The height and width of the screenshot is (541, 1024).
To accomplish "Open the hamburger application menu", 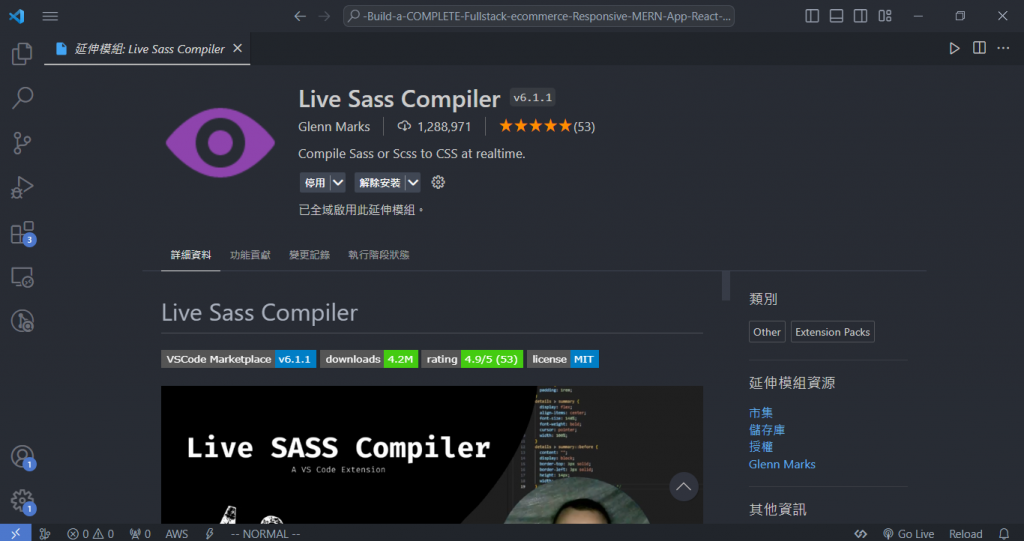I will click(x=50, y=16).
